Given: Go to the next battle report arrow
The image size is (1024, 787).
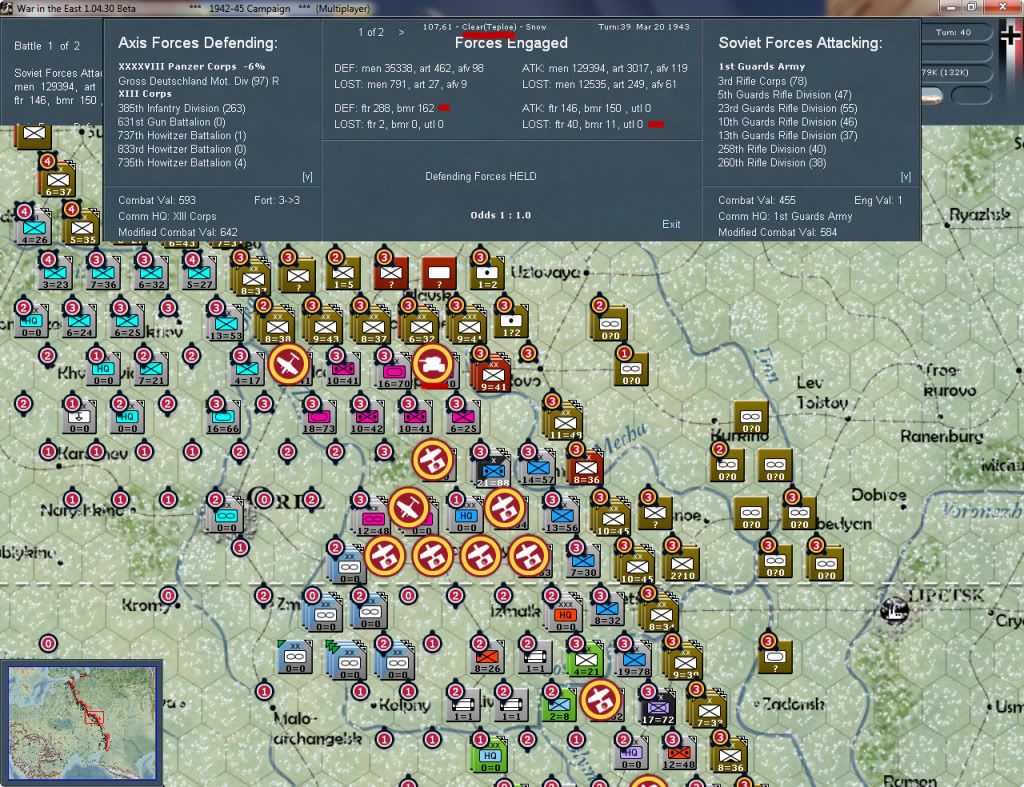Looking at the screenshot, I should pos(401,32).
